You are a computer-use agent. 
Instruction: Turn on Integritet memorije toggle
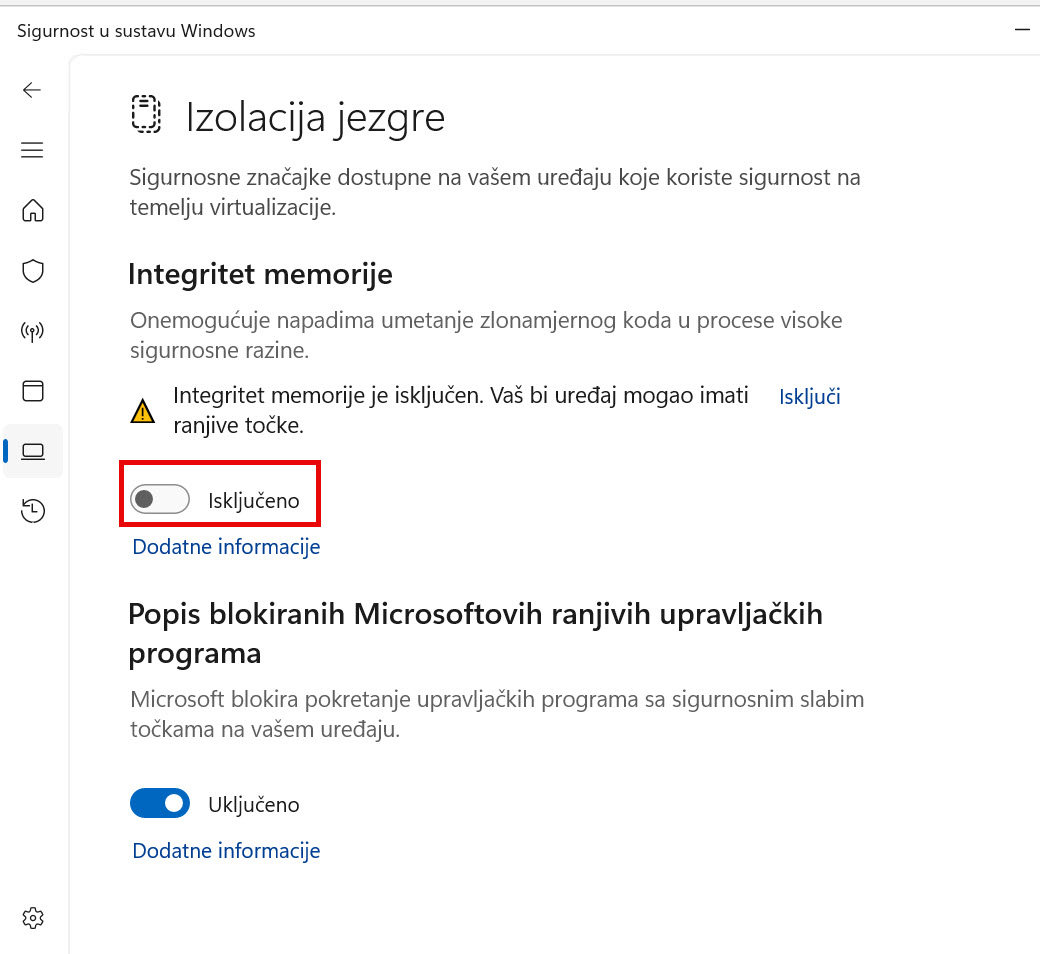pos(160,499)
